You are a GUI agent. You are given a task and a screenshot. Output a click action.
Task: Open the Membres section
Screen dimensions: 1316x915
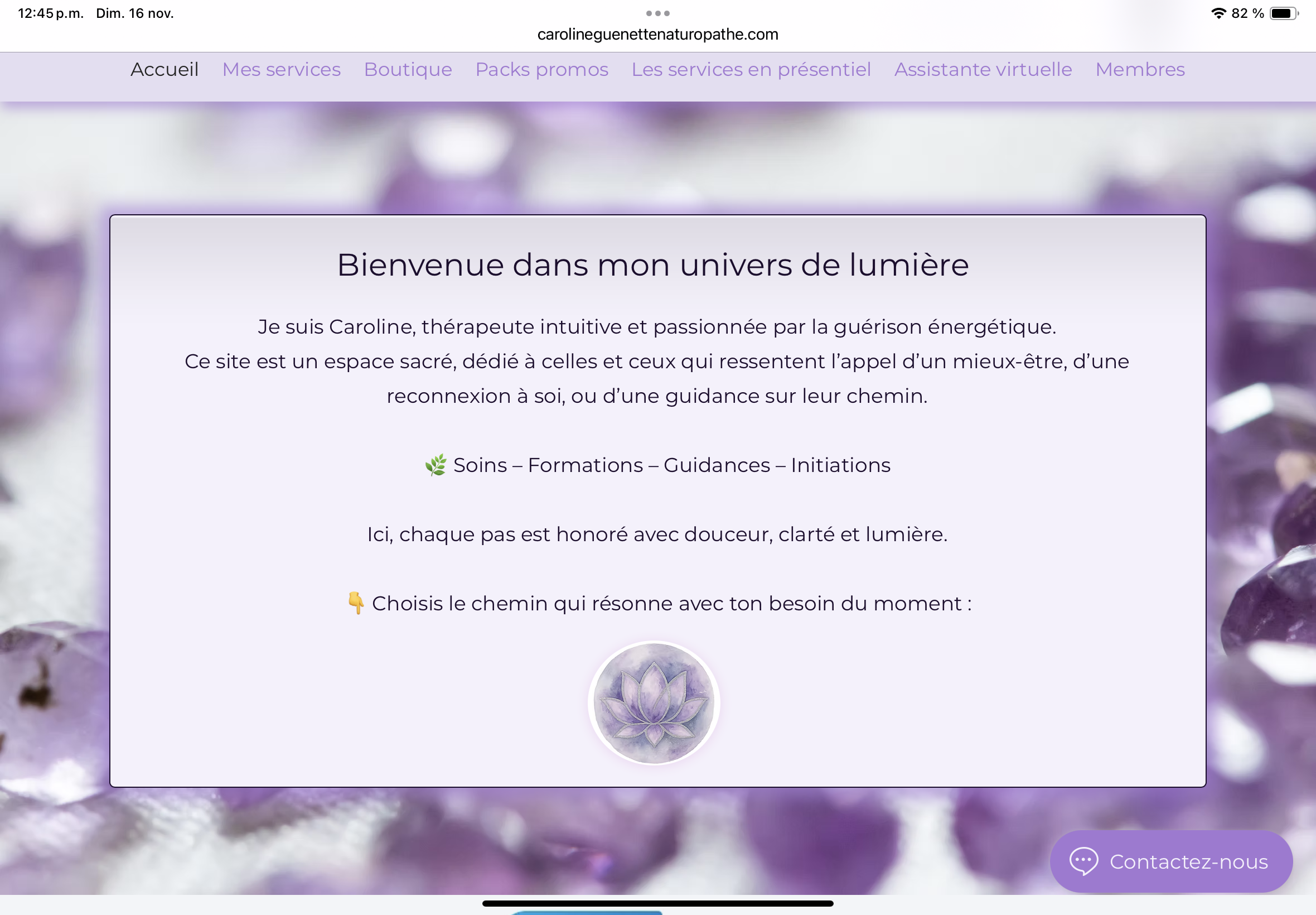coord(1140,69)
